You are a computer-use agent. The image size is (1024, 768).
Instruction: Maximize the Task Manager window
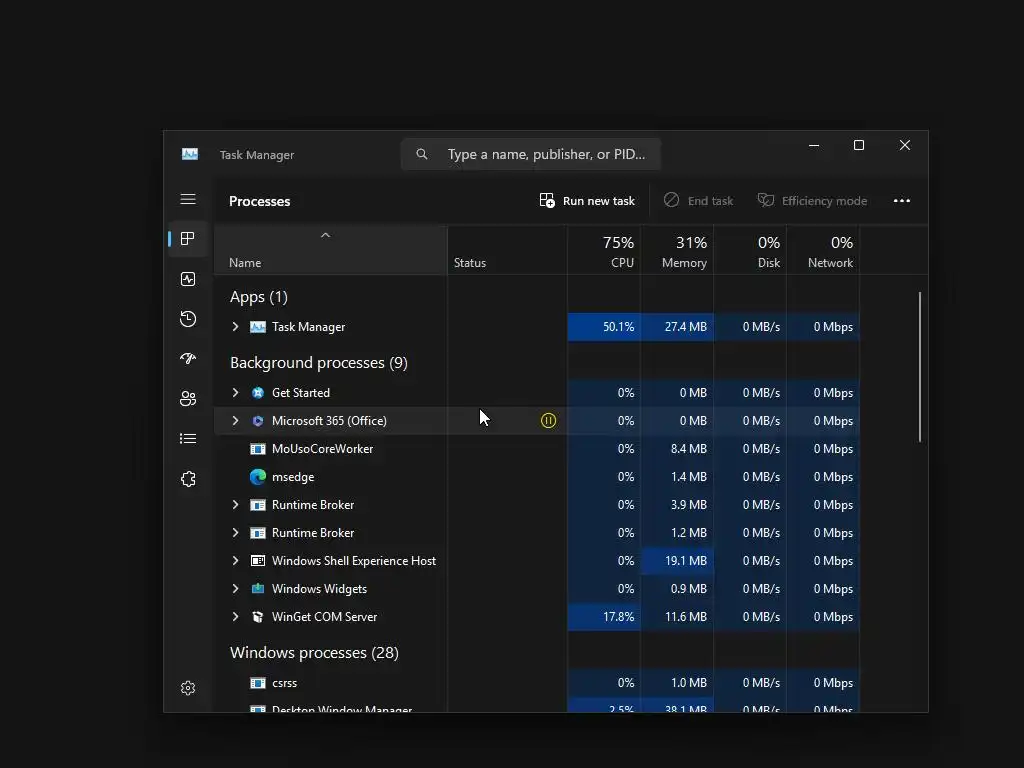[x=859, y=146]
